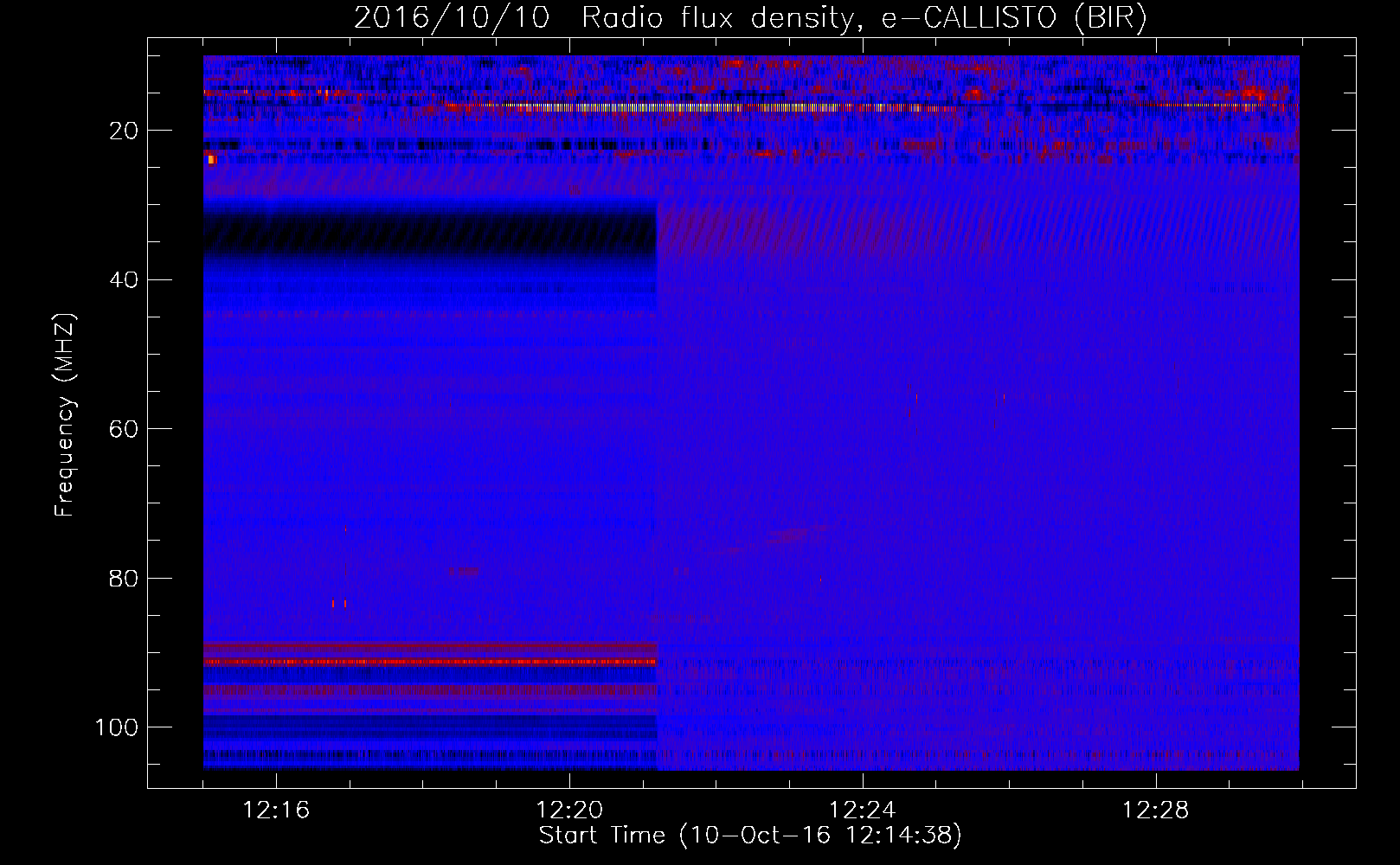
Task: Click the two orange ticks near 83 MHz
Action: 339,603
